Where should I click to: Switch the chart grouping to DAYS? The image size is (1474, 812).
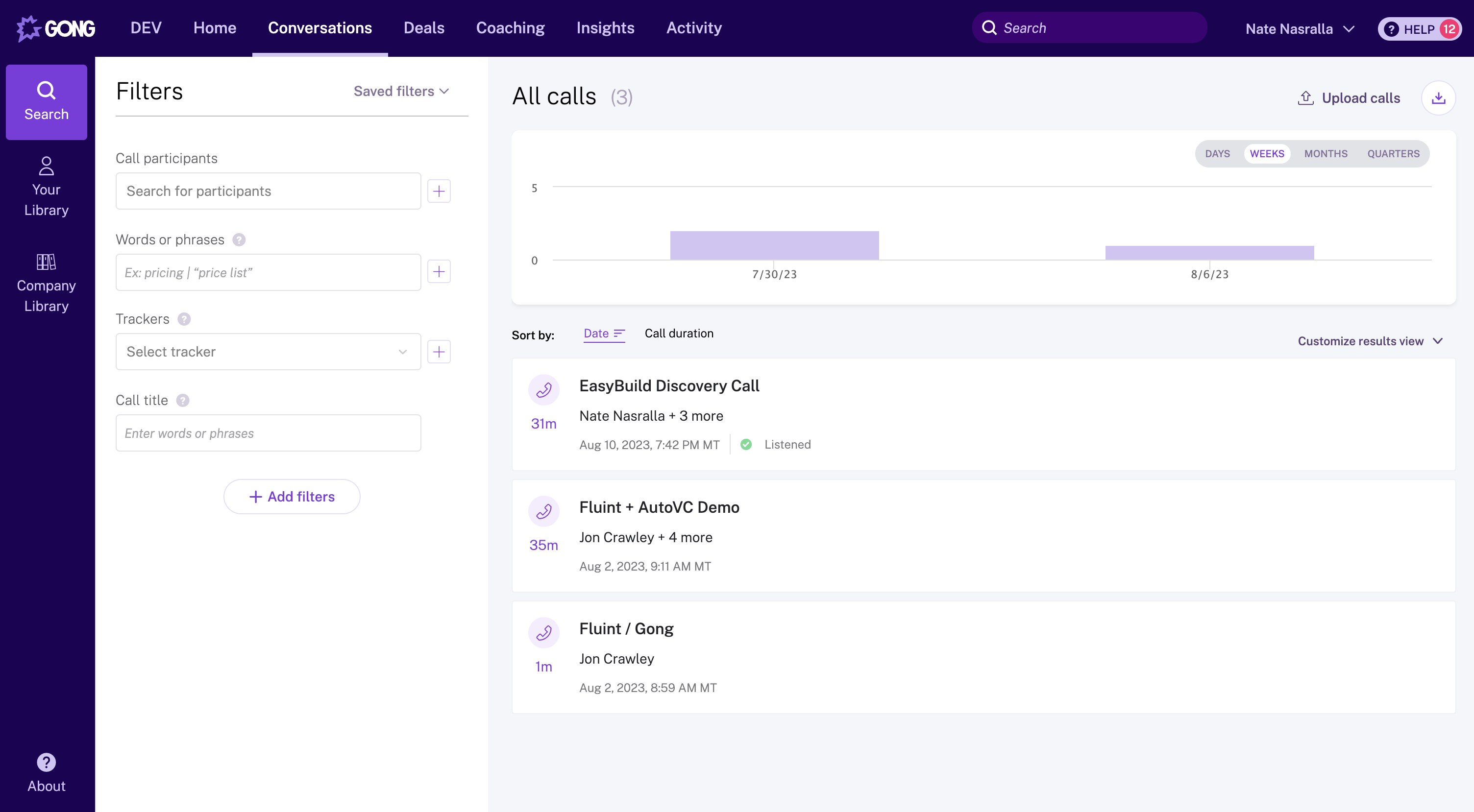pyautogui.click(x=1217, y=154)
